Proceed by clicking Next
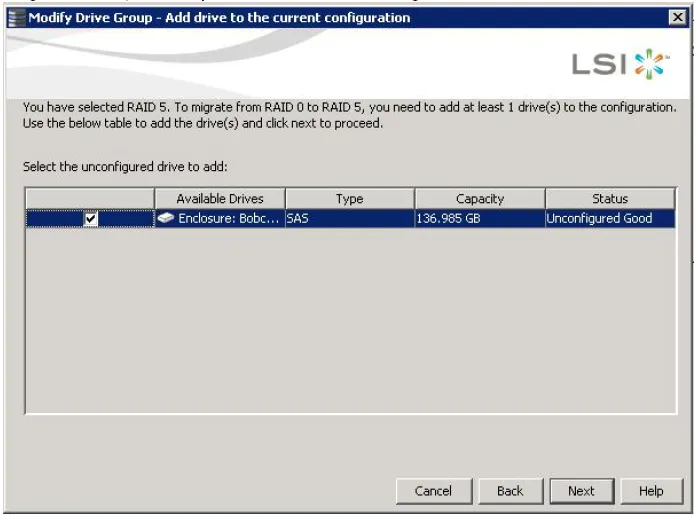Image resolution: width=697 pixels, height=516 pixels. point(581,491)
